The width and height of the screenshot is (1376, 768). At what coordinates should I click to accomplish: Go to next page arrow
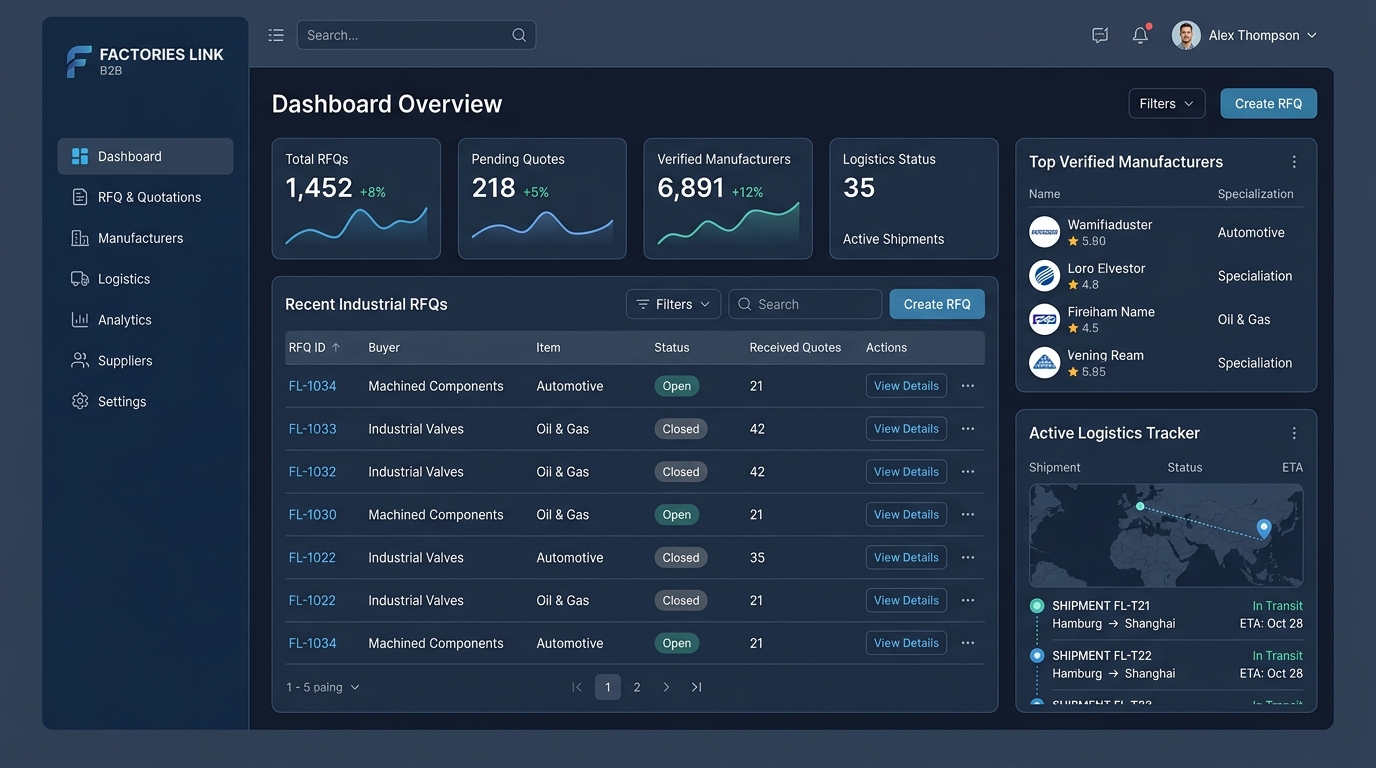pyautogui.click(x=666, y=687)
